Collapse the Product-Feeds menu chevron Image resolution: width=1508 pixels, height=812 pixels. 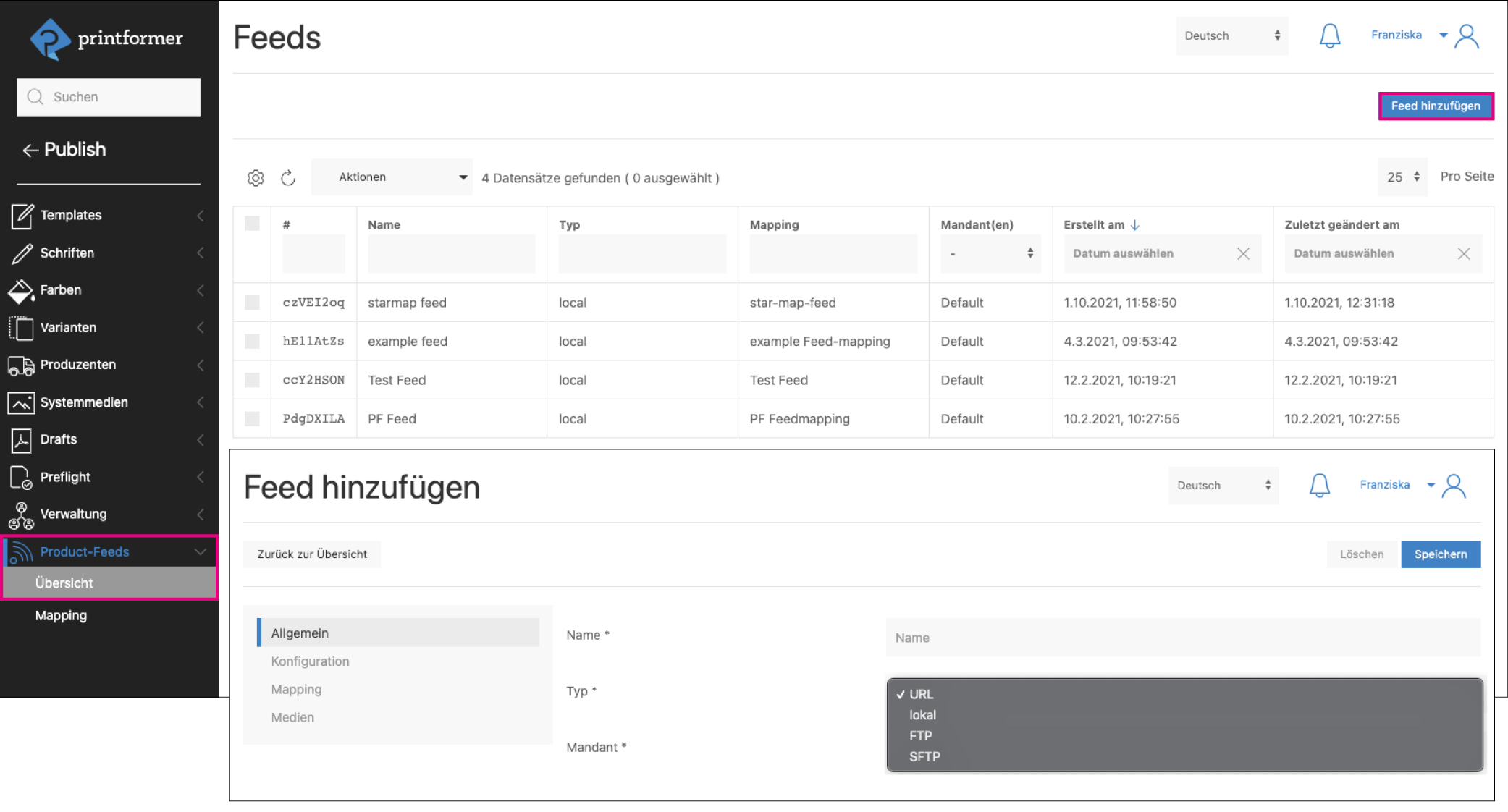tap(201, 551)
